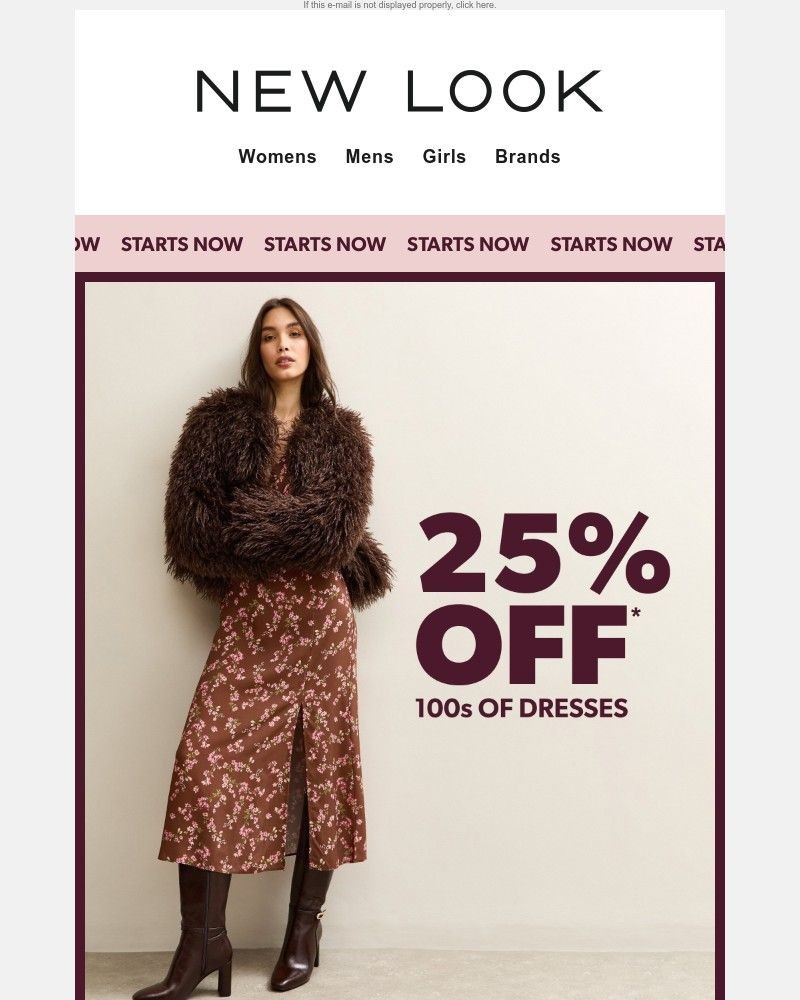The image size is (800, 1000).
Task: Click the first full 'STARTS NOW' banner text
Action: coord(182,244)
